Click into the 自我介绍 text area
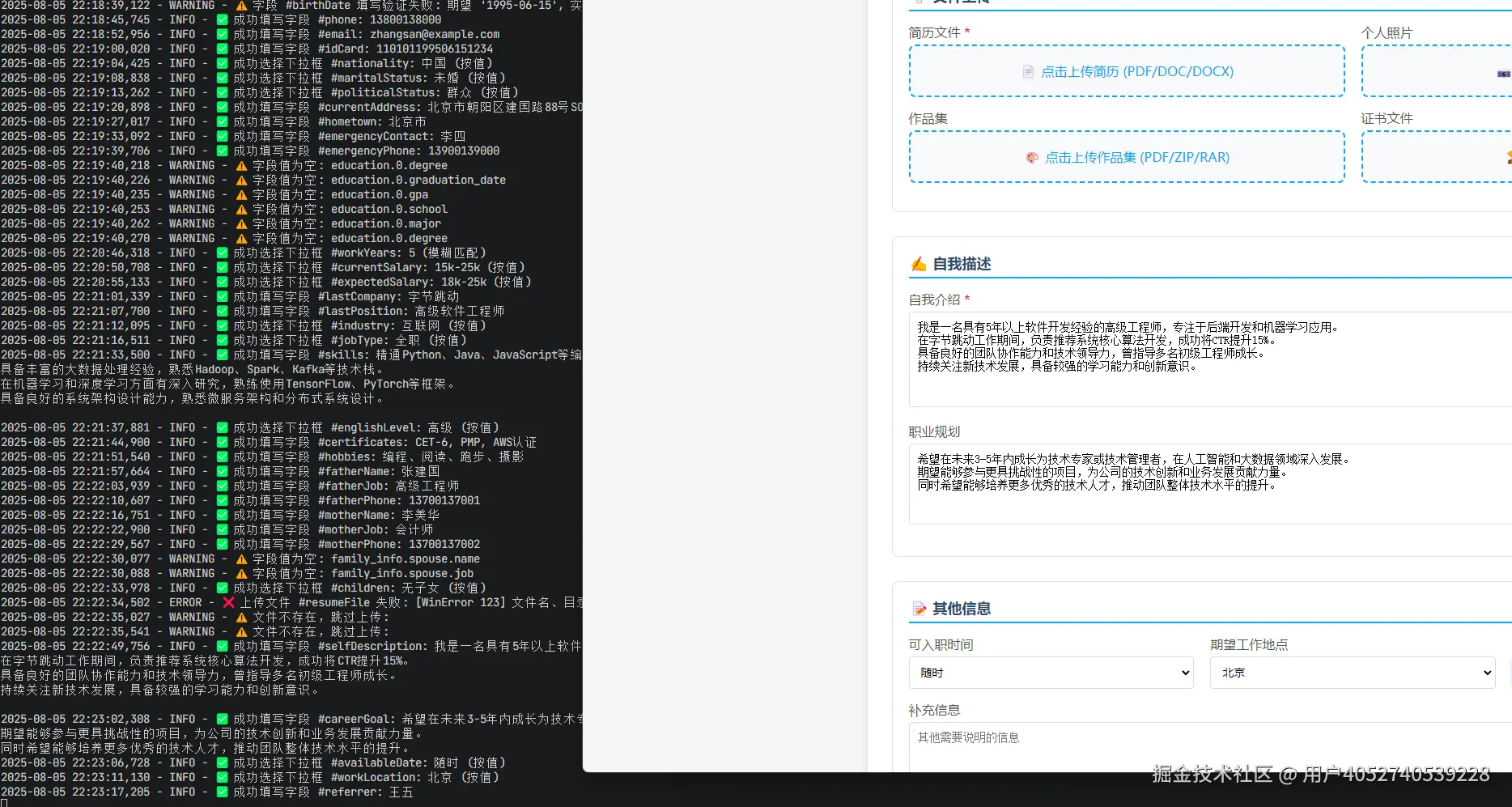Screen dimensions: 1512x807 coord(1210,359)
